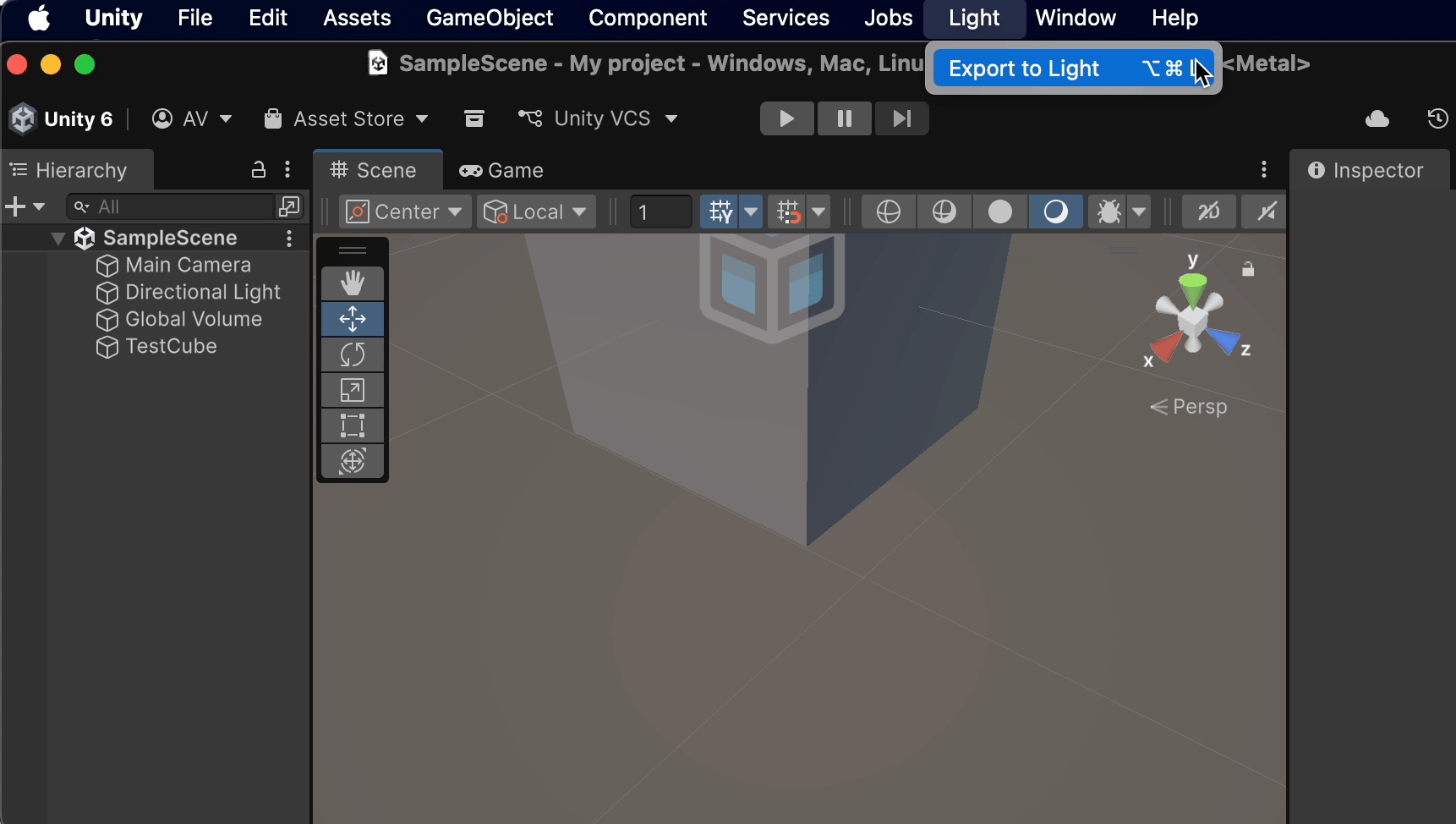Open the create plus dropdown in Hierarchy
Viewport: 1456px width, 824px height.
click(25, 206)
